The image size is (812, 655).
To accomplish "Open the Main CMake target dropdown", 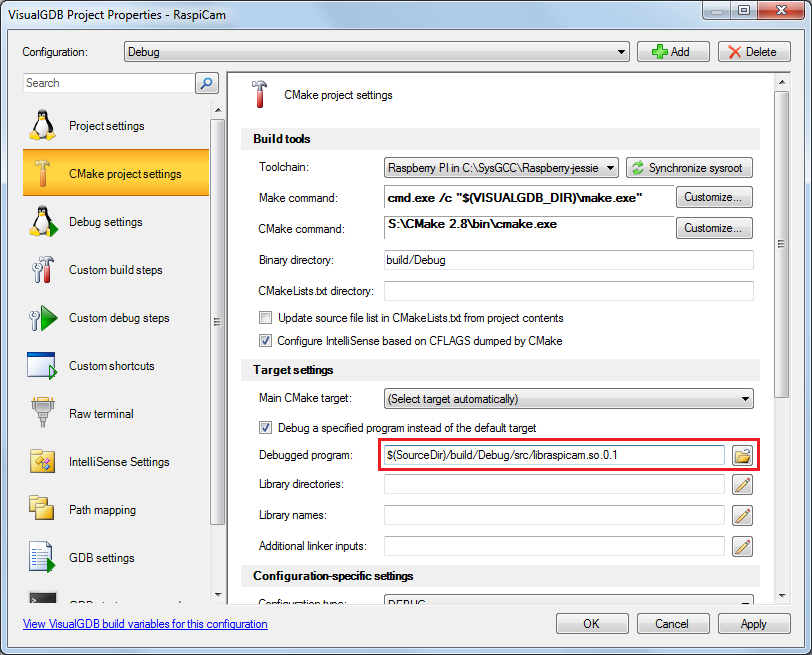I will (569, 399).
